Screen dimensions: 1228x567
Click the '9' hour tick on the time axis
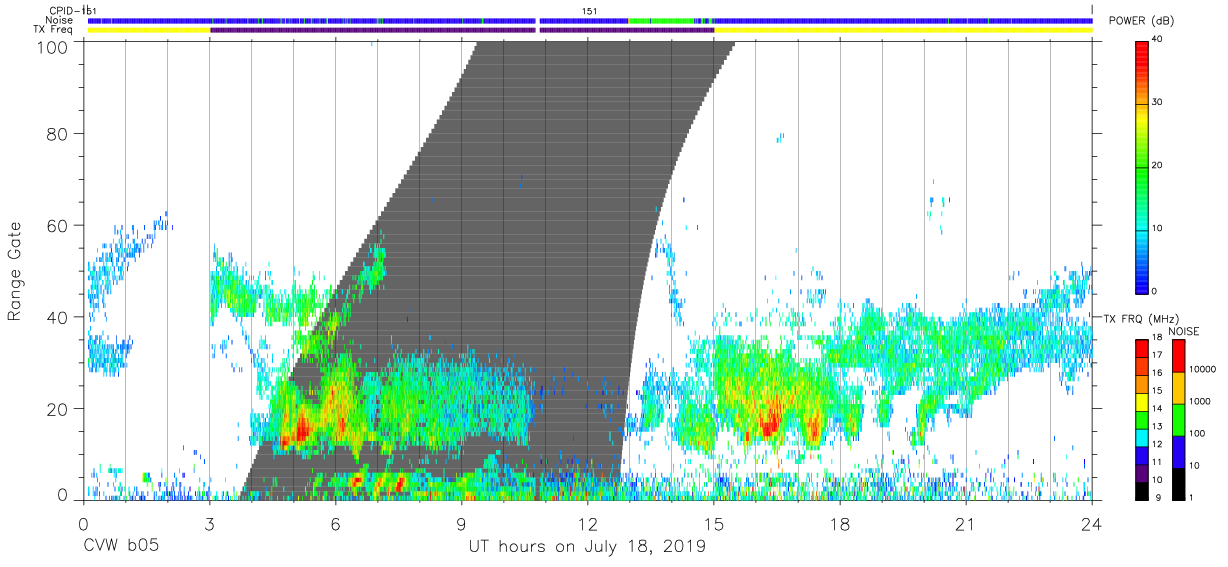click(x=461, y=523)
